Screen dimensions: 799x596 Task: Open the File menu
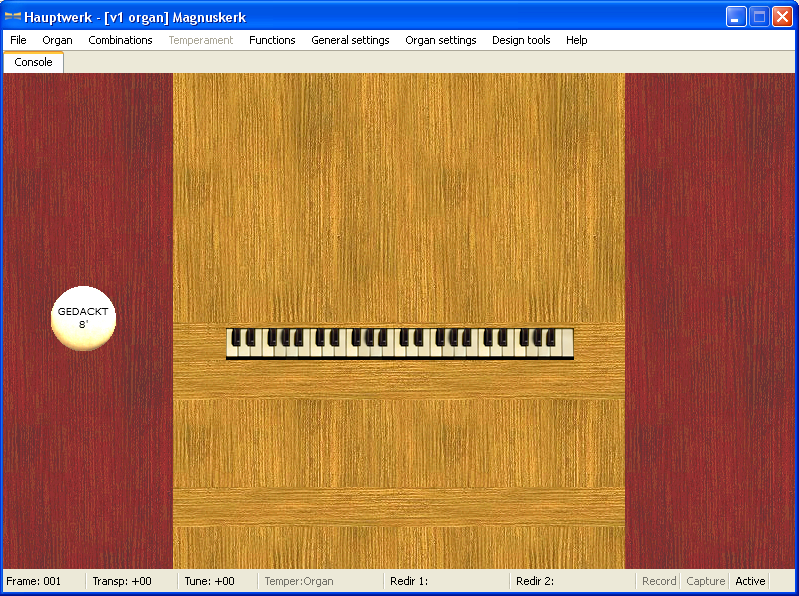pos(18,40)
